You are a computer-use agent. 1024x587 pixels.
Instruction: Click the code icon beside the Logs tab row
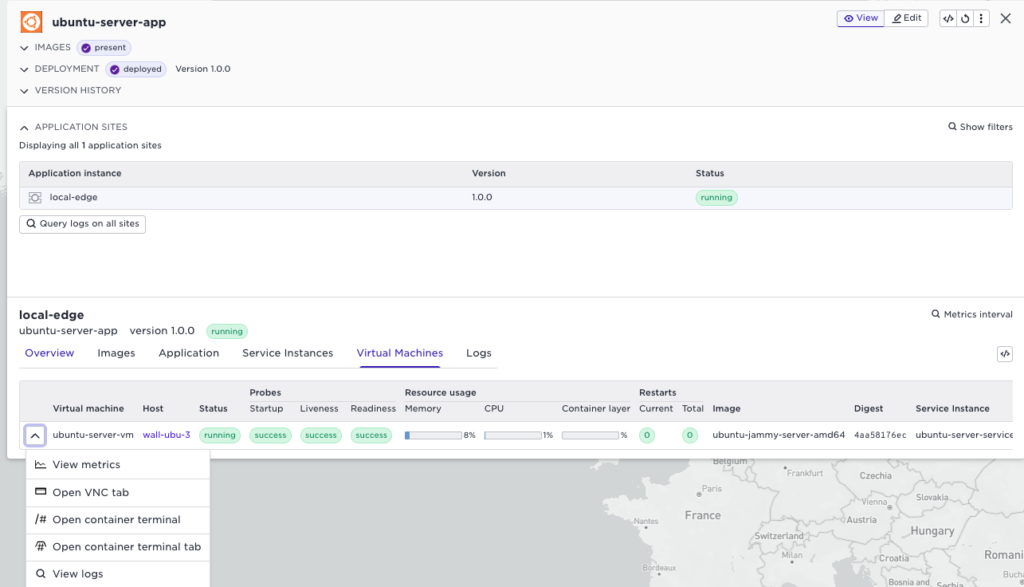click(1005, 354)
